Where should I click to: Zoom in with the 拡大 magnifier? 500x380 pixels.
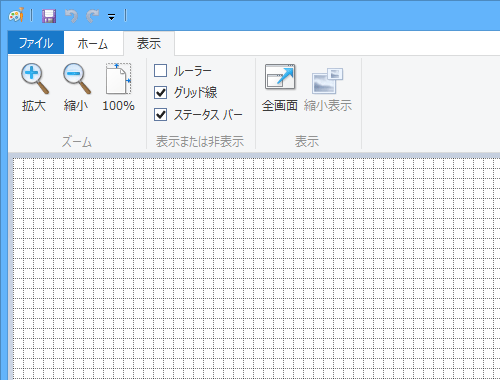point(34,88)
